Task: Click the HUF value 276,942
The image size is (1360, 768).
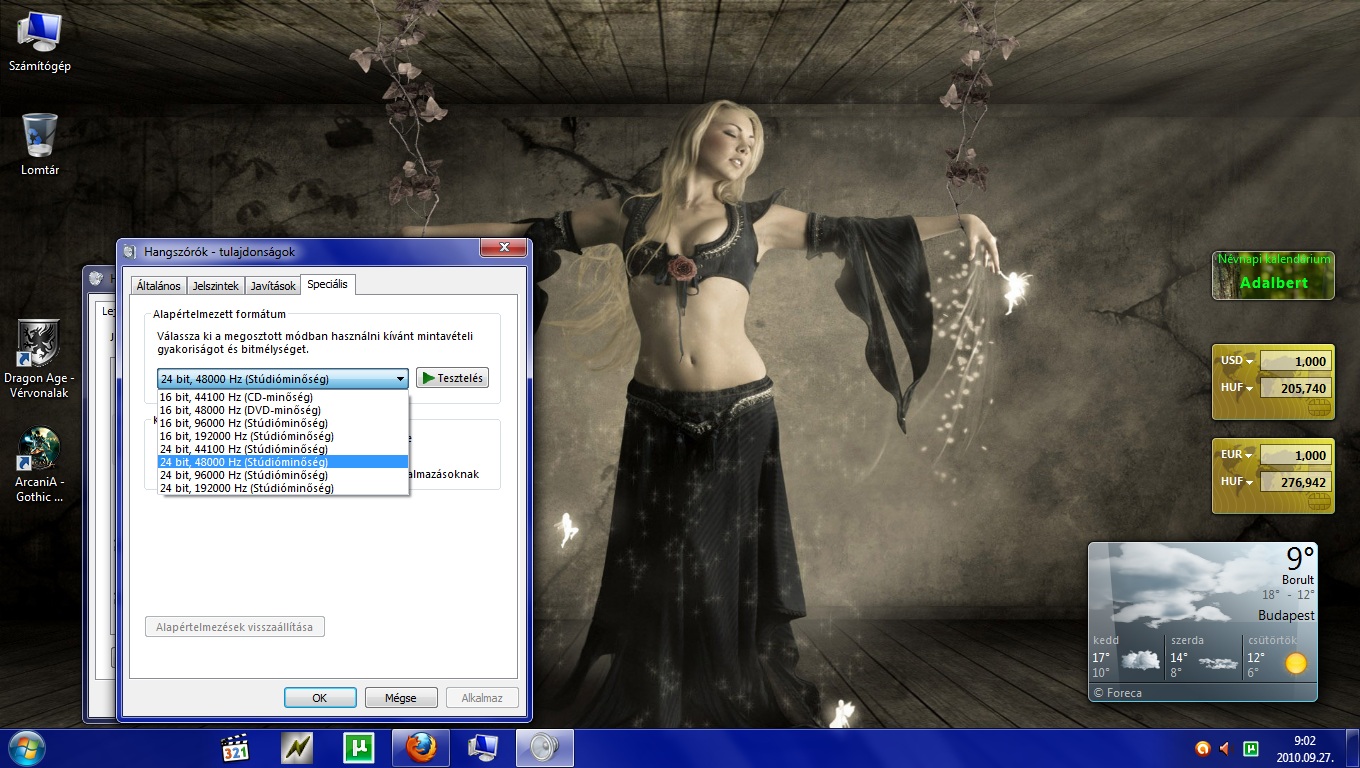Action: pyautogui.click(x=1295, y=482)
